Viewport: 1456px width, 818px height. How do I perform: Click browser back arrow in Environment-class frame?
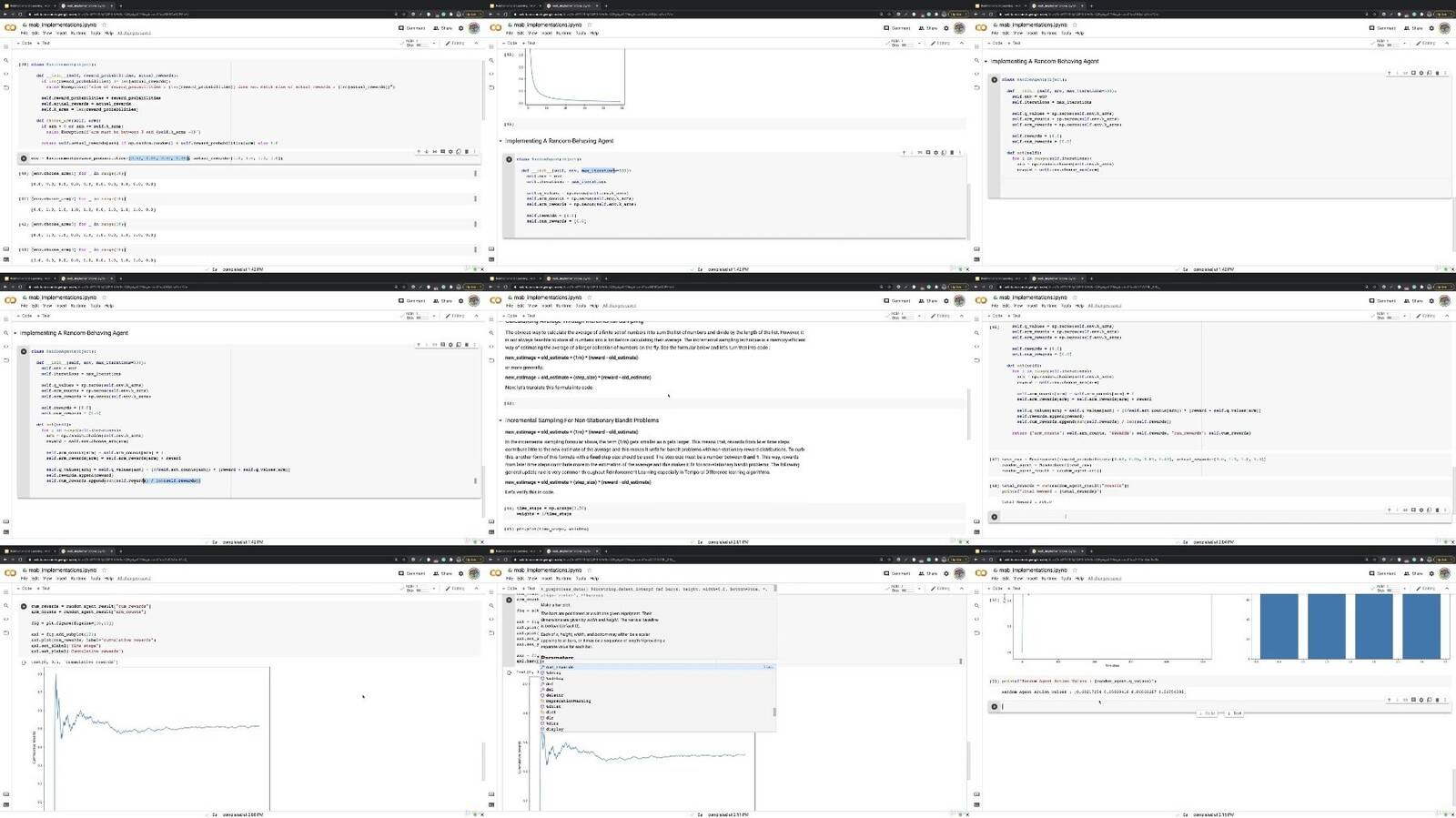5,14
